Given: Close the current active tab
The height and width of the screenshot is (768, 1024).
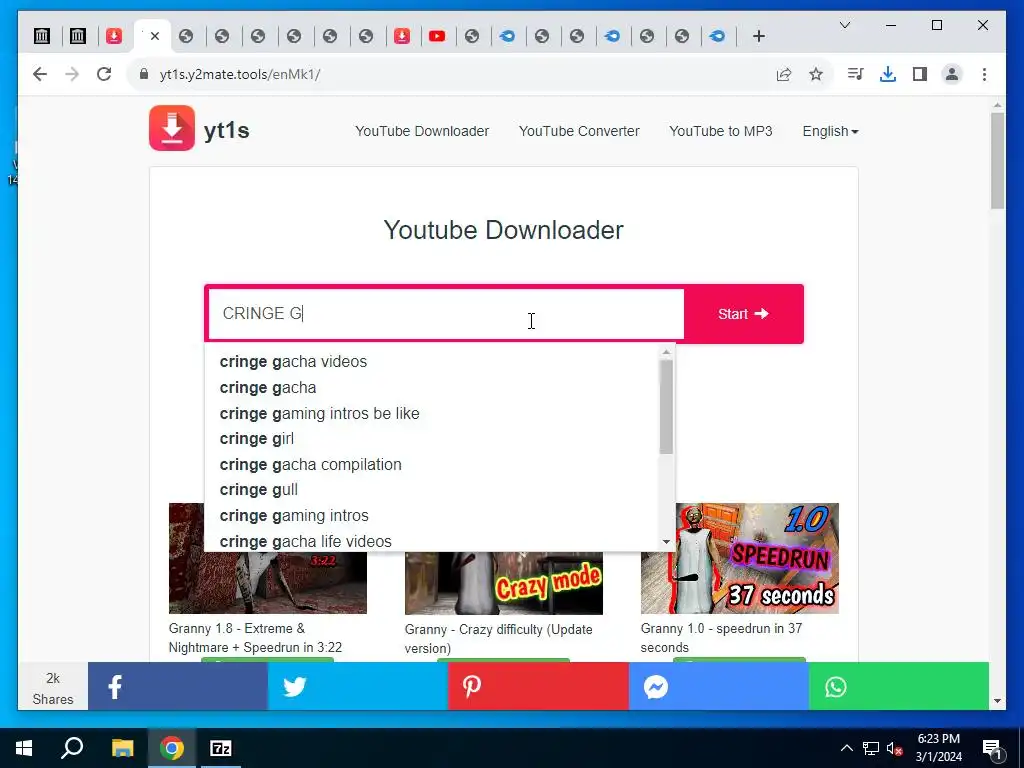Looking at the screenshot, I should 155,37.
